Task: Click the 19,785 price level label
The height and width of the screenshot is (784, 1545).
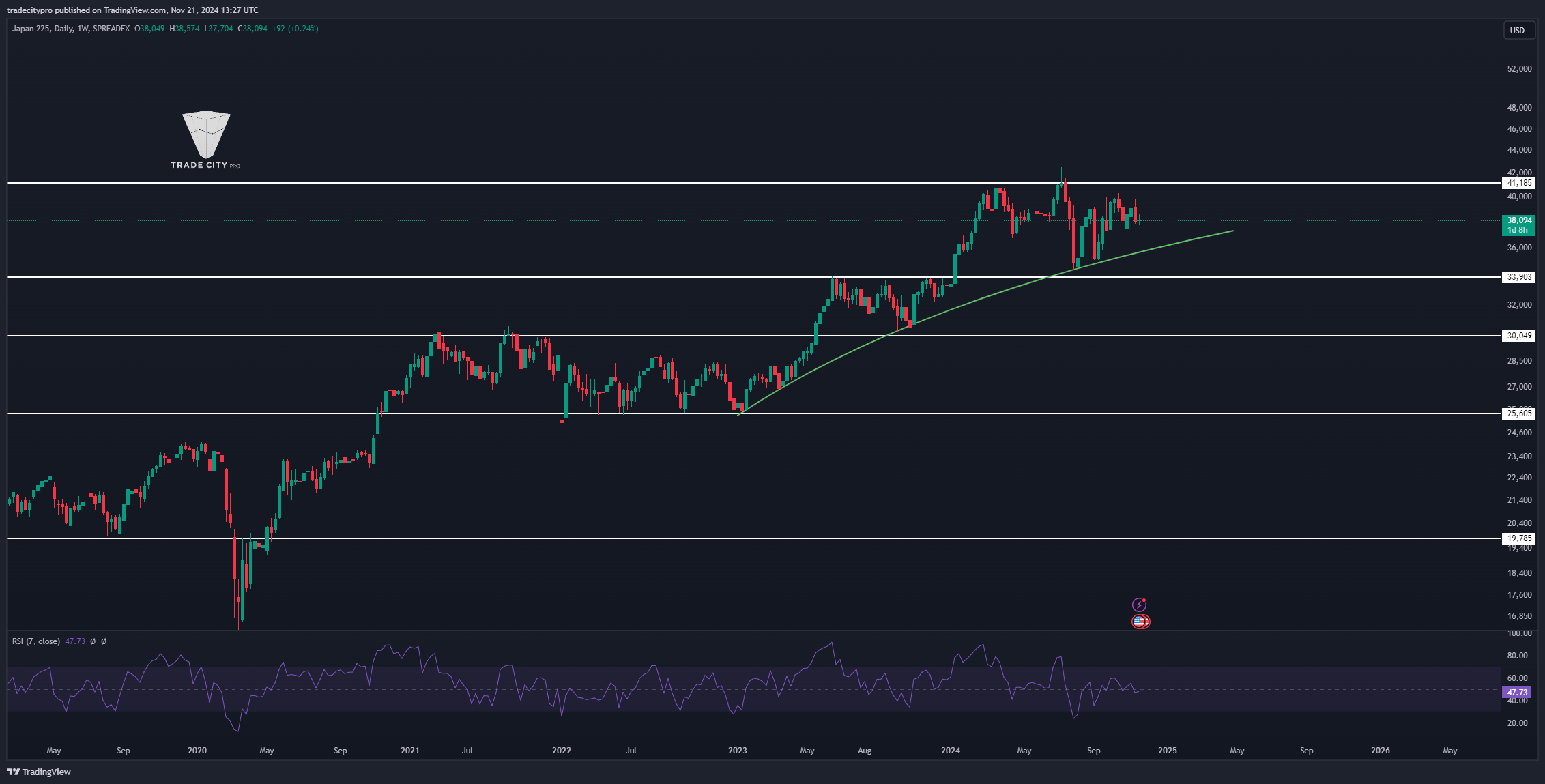Action: [1519, 538]
